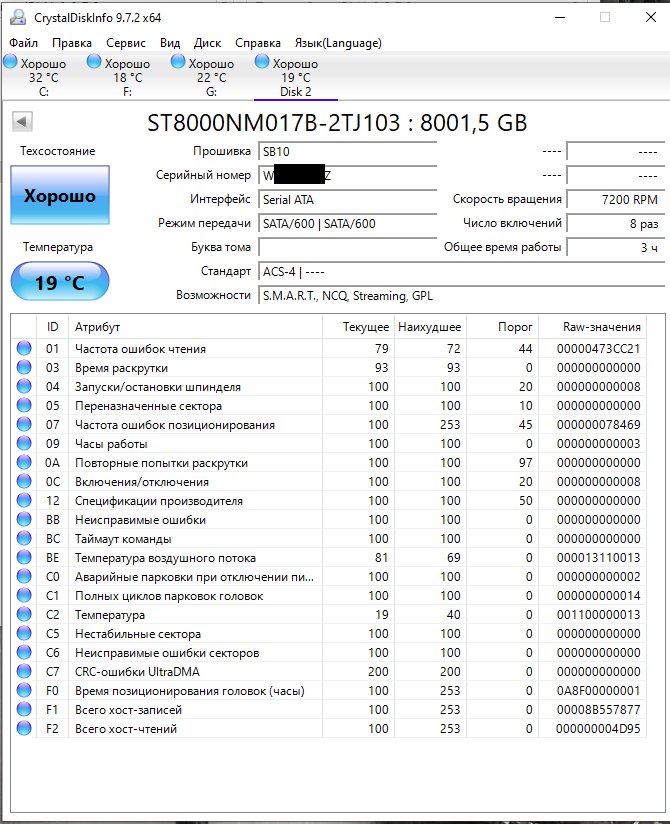
Task: Click status orb for attribute C2 temperature
Action: (24, 614)
